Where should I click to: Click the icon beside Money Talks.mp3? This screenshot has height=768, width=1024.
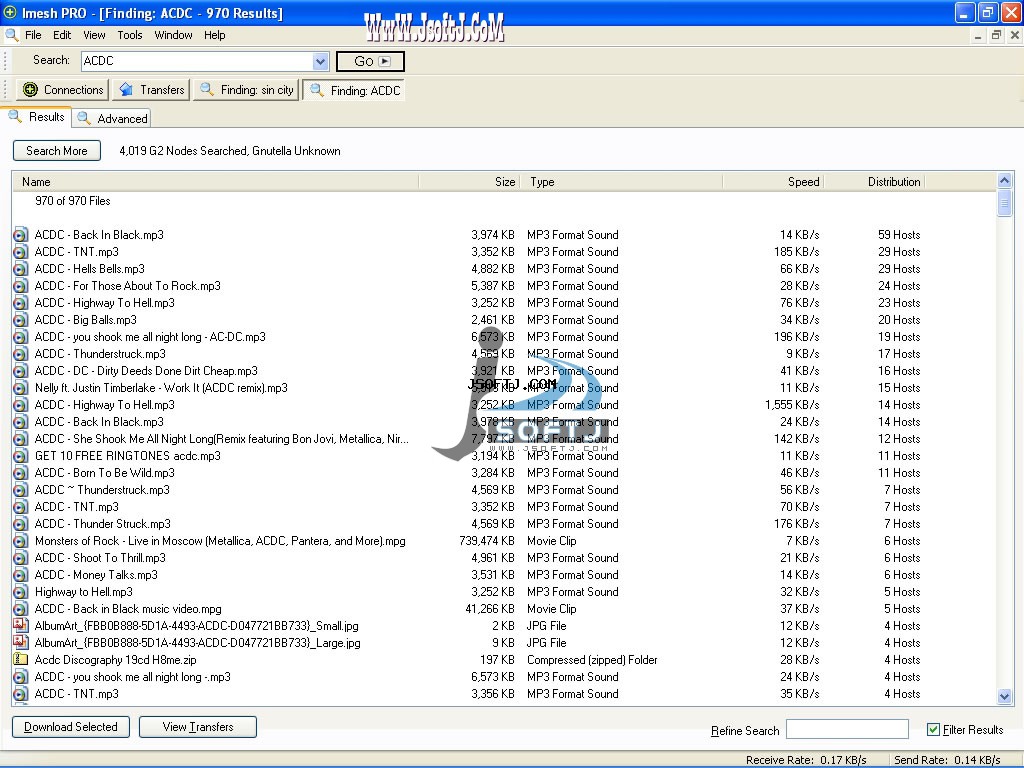pos(21,575)
